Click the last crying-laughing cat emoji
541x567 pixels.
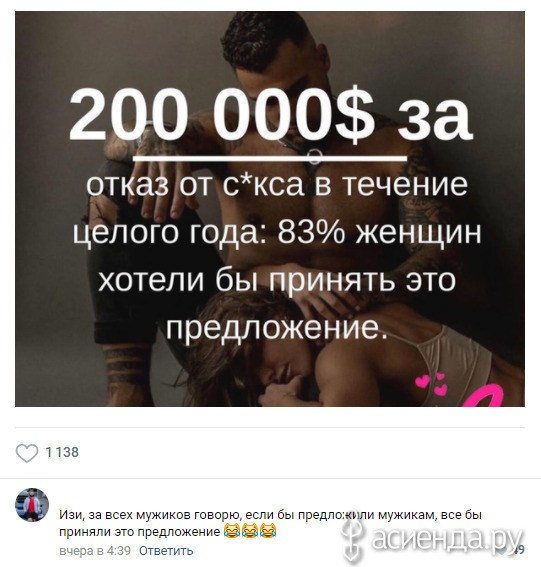[x=268, y=531]
